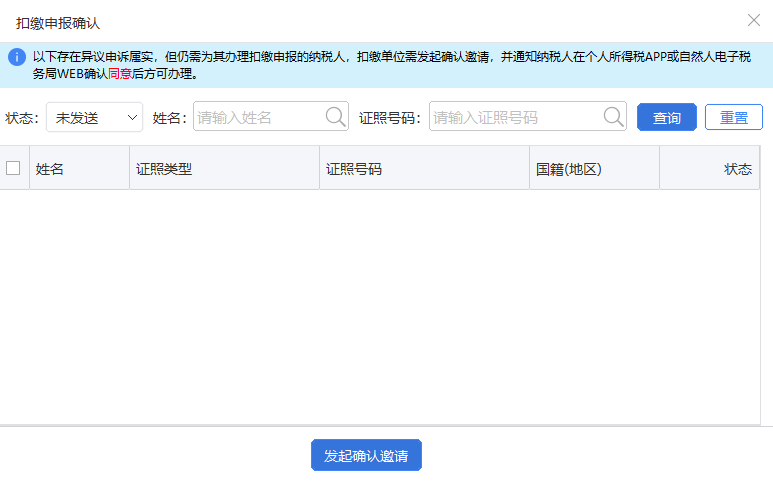Click the 扣缴申报确认 dialog title
The width and height of the screenshot is (773, 481).
coord(58,23)
